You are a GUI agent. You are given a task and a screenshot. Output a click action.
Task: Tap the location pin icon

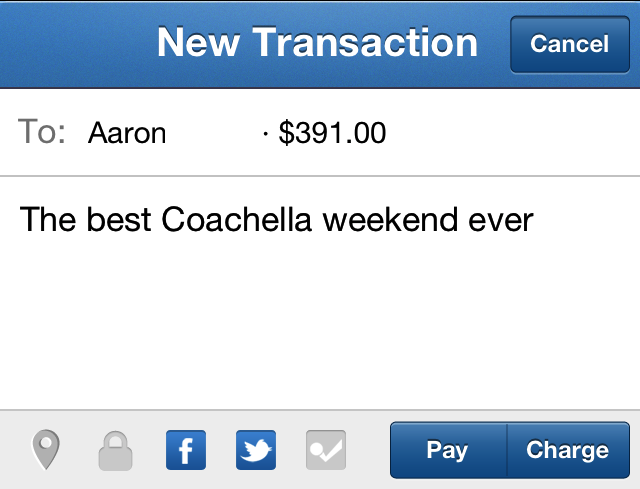pos(45,450)
